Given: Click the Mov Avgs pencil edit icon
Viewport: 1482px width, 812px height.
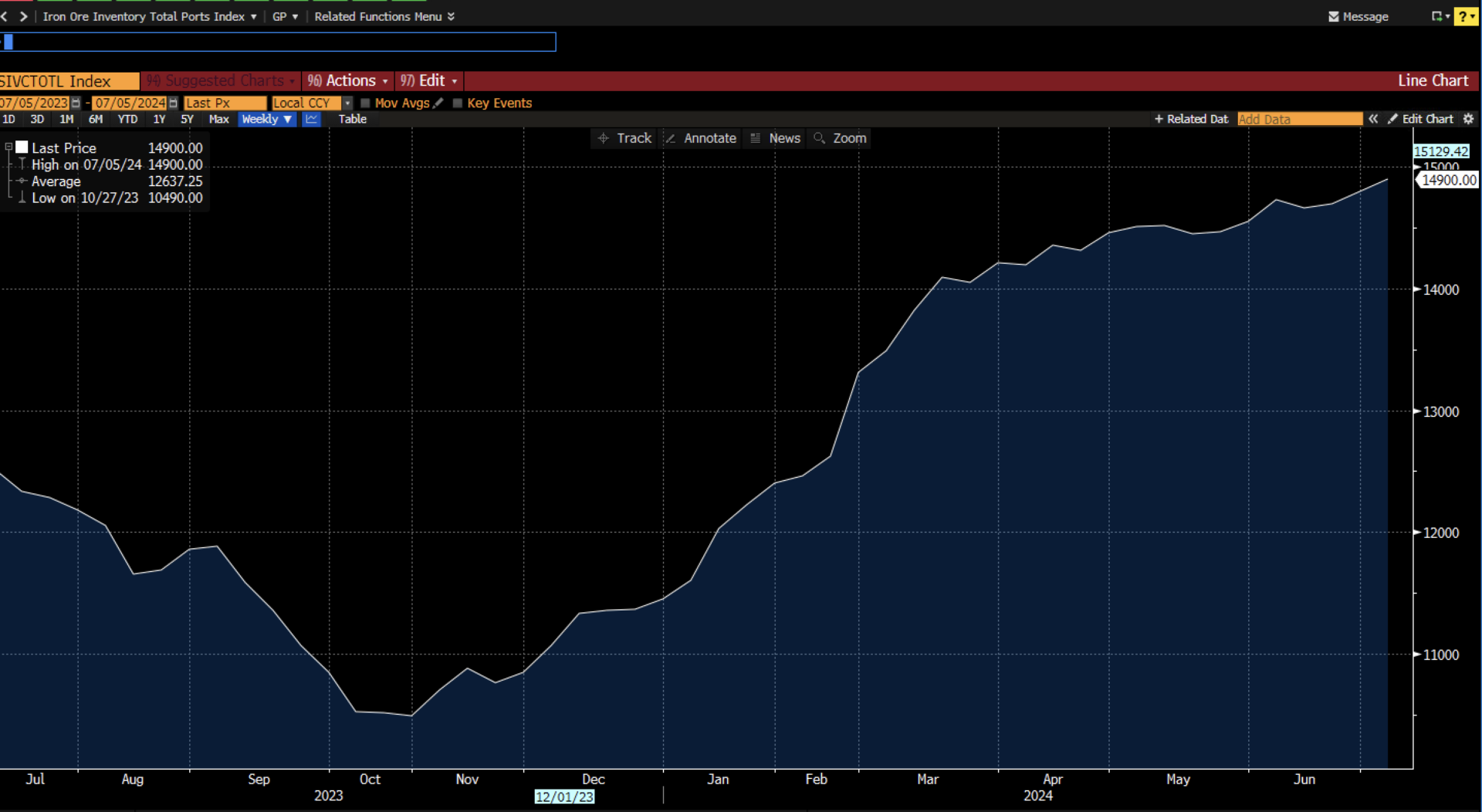Looking at the screenshot, I should pos(438,103).
